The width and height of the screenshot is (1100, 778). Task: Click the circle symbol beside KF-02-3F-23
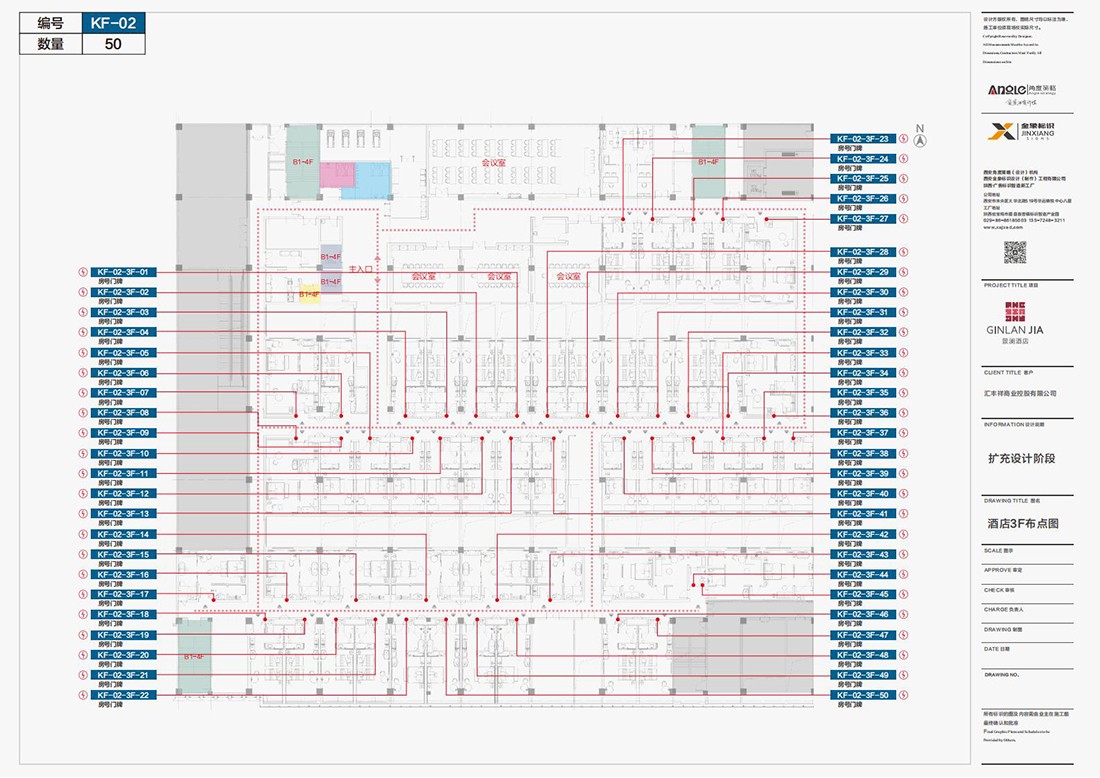click(905, 139)
